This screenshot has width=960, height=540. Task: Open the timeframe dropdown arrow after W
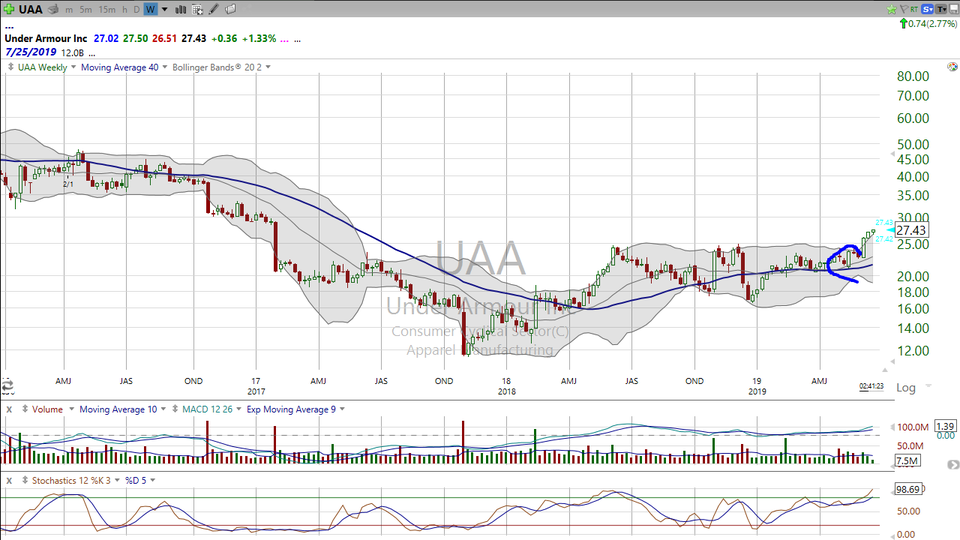coord(165,9)
